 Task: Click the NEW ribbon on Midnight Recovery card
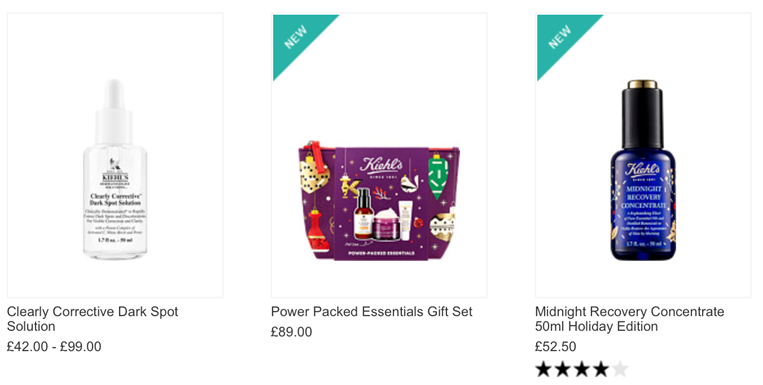[561, 38]
